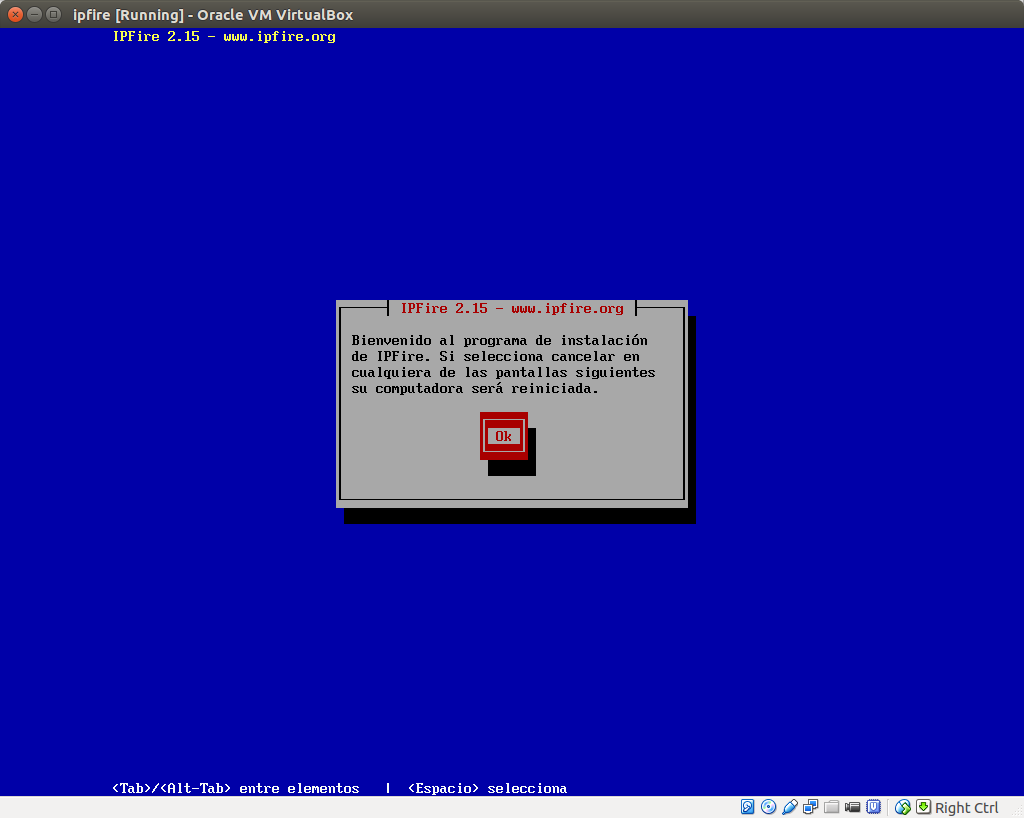Click the hard disk activity icon in the status bar
Screen dimensions: 1024x818
[747, 807]
